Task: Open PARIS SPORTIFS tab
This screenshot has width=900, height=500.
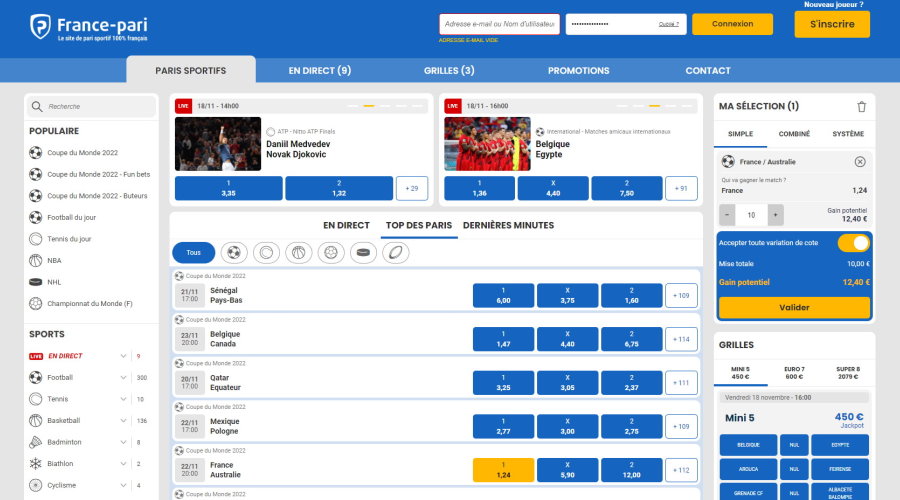Action: (x=191, y=71)
